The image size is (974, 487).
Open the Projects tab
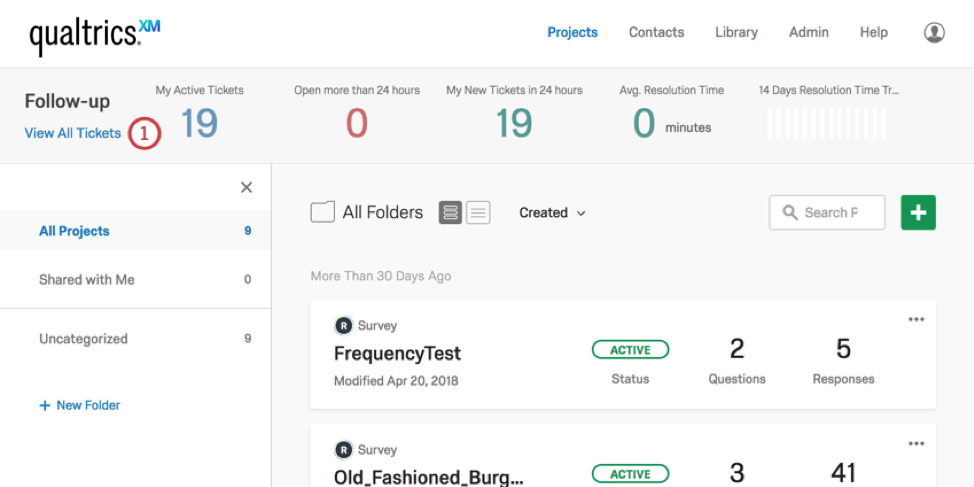pos(572,32)
